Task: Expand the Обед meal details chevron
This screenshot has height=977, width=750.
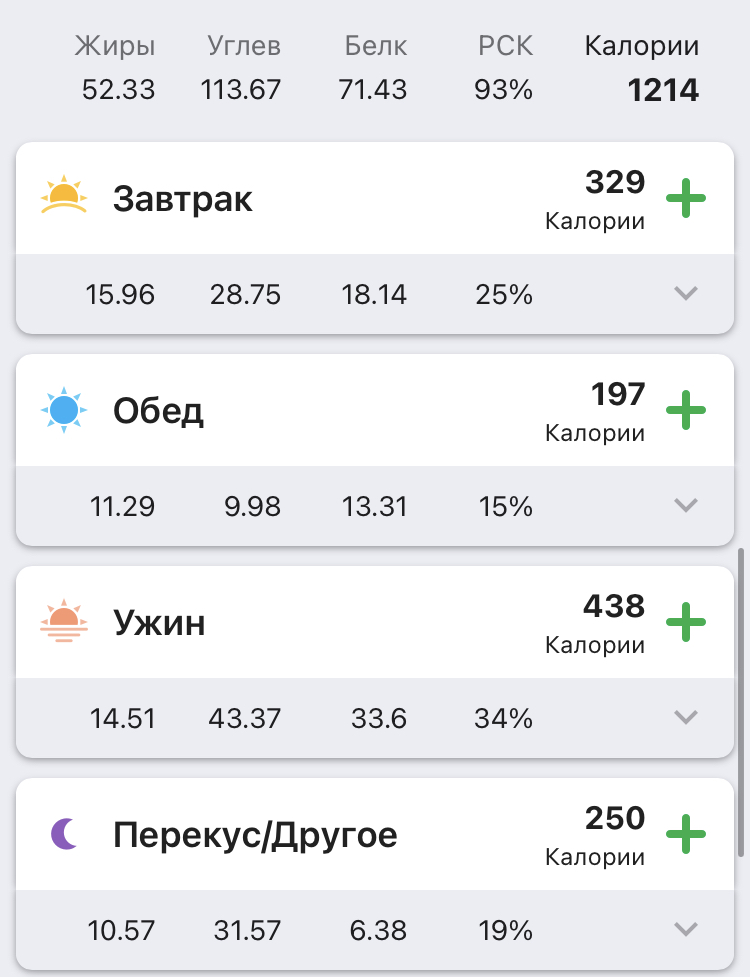Action: pyautogui.click(x=685, y=506)
